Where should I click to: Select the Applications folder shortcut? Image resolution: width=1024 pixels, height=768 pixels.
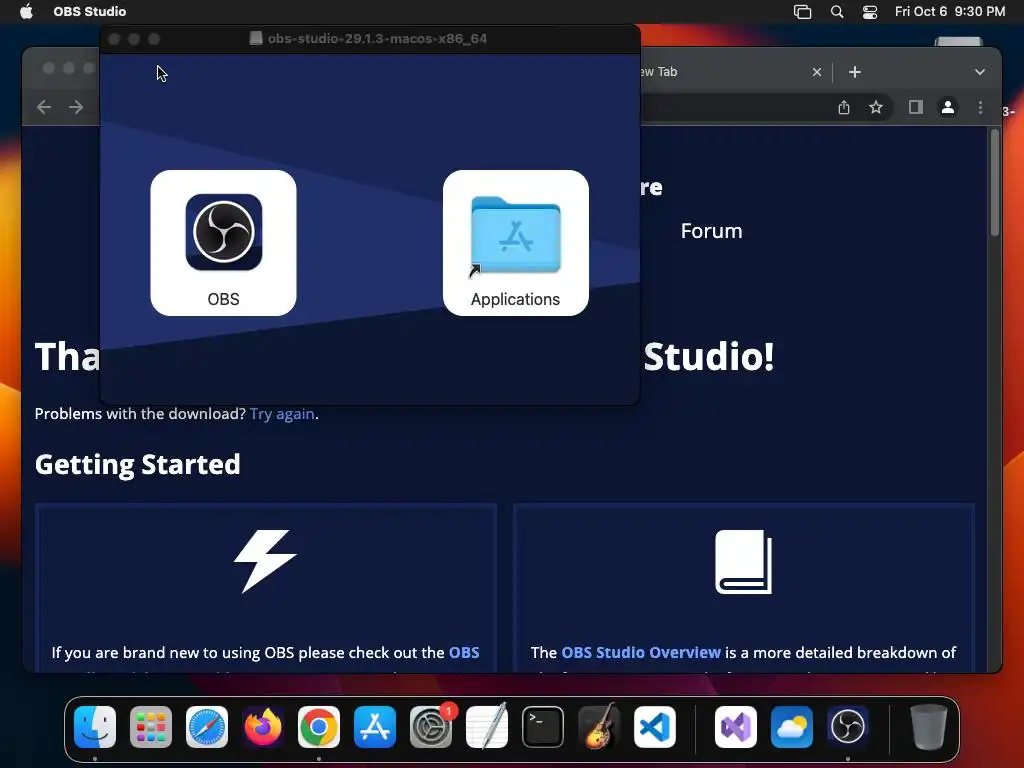click(515, 242)
